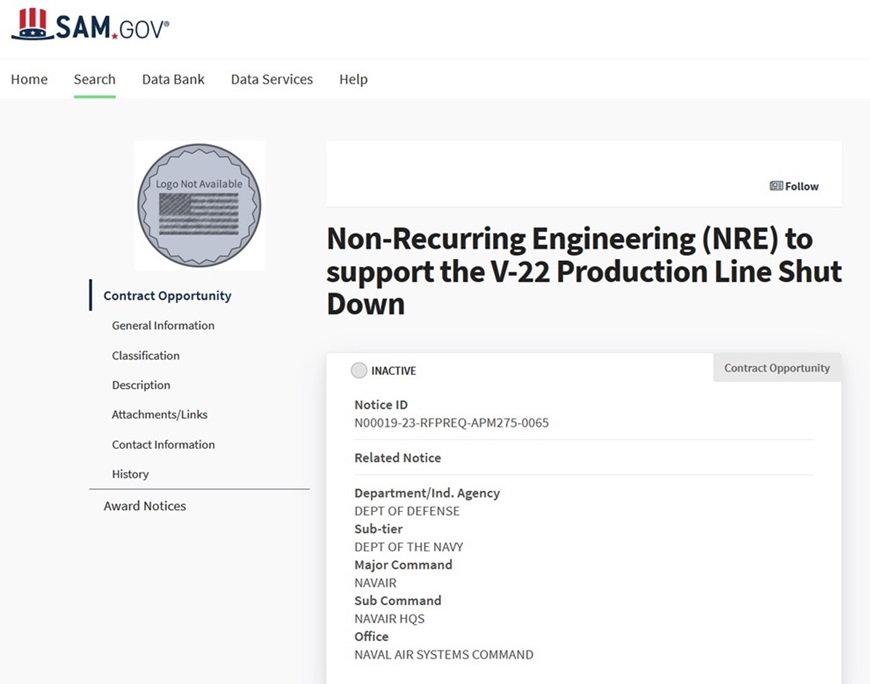
Task: Open the Data Services tab
Action: 272,79
